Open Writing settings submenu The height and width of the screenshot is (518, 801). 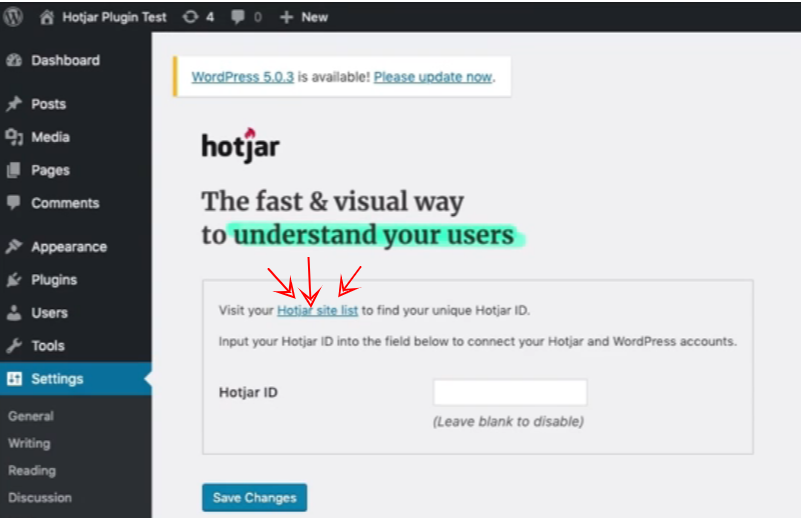coord(29,443)
